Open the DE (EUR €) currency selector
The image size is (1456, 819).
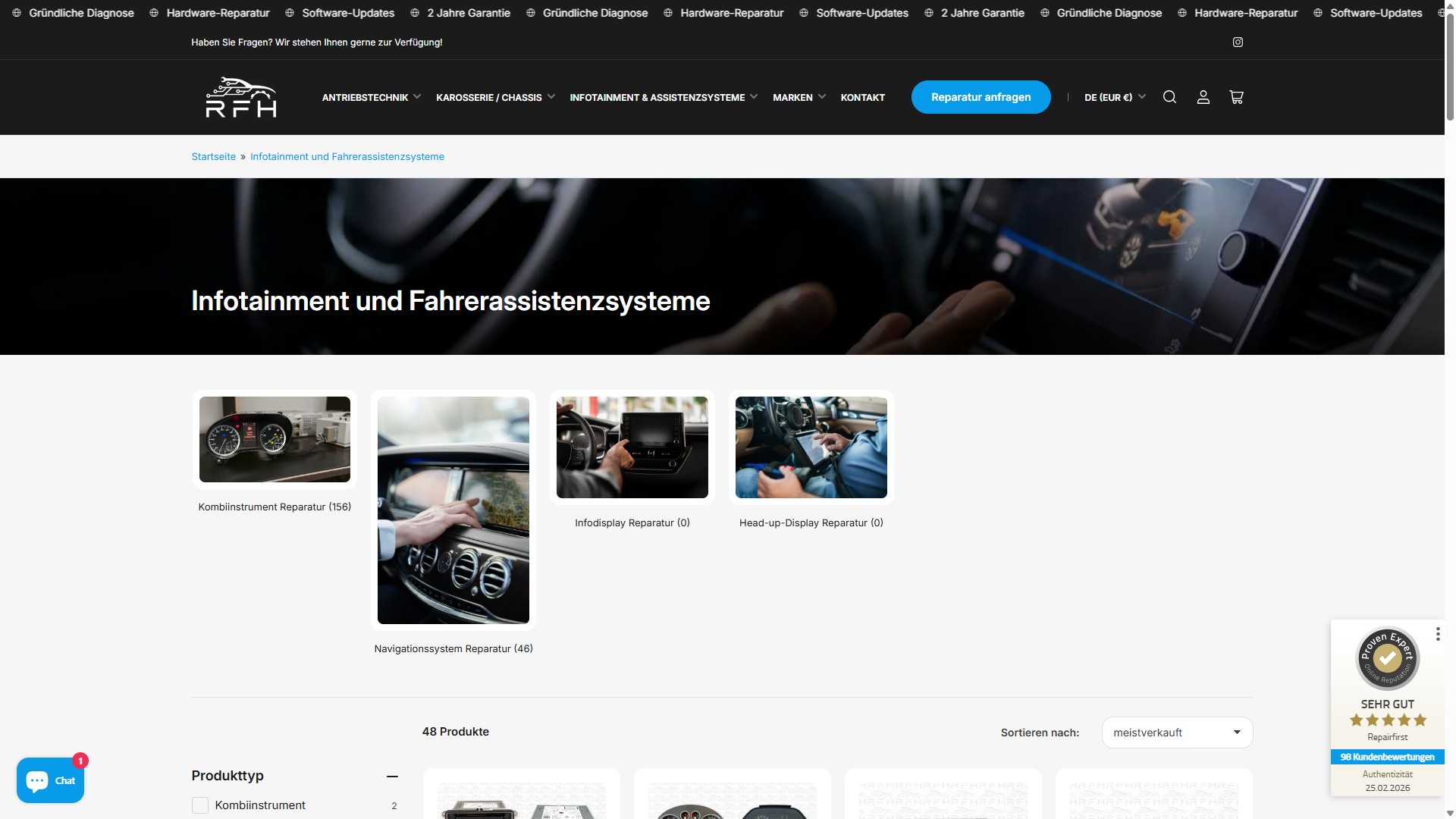tap(1115, 97)
